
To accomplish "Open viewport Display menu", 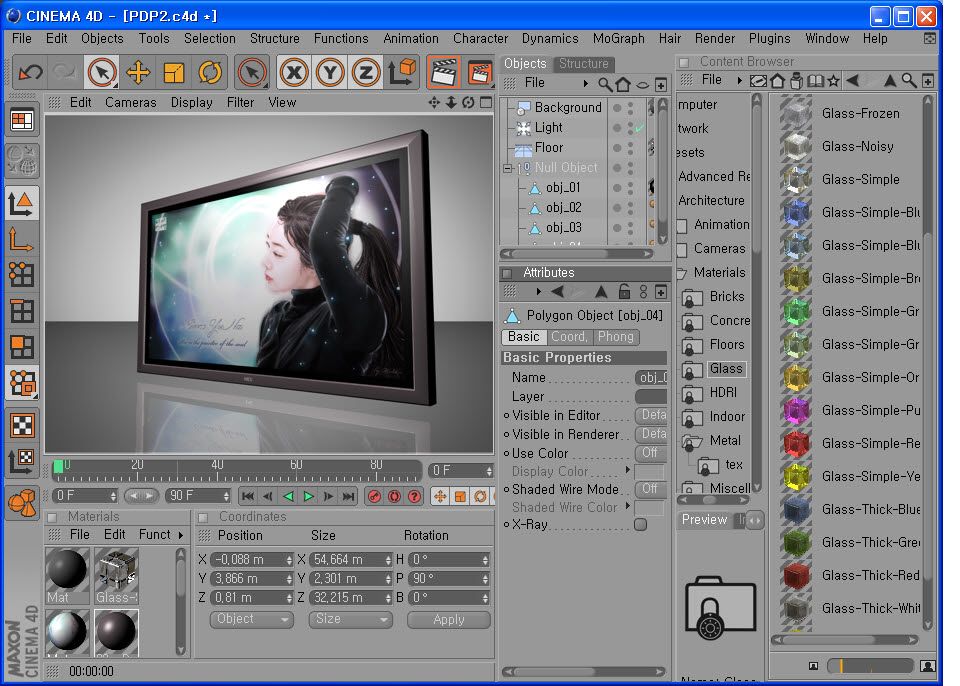I will (192, 103).
